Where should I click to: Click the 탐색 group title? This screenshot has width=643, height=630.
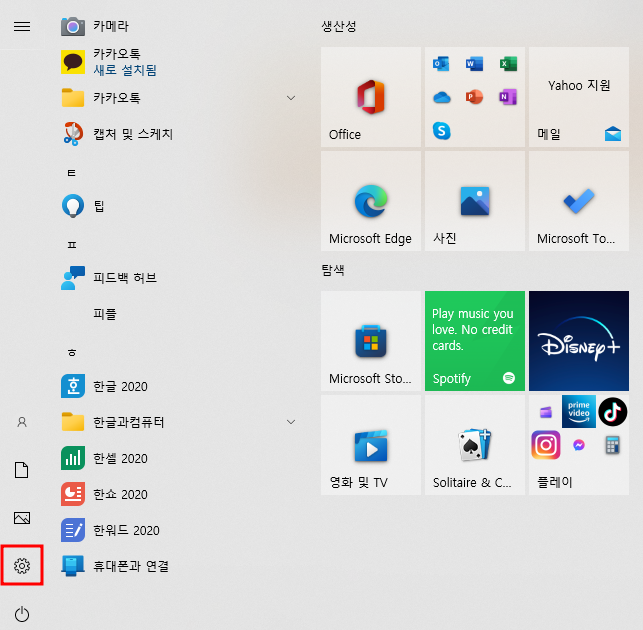pyautogui.click(x=333, y=270)
